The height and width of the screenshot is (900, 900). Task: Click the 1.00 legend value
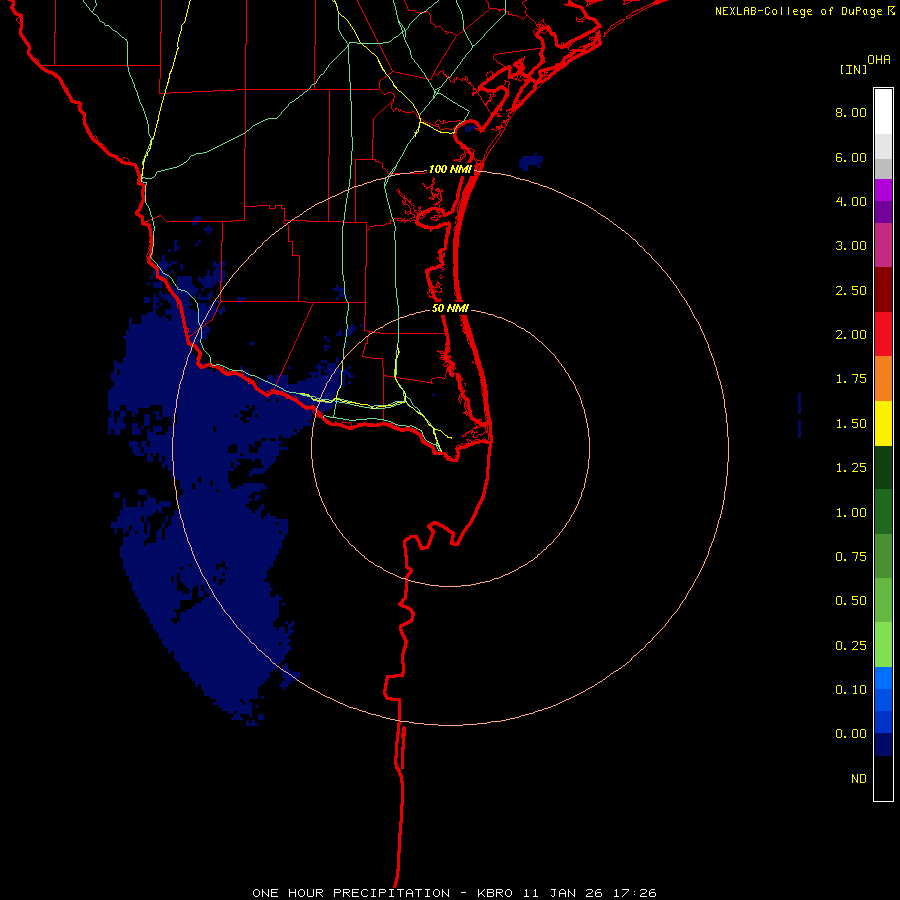coord(851,513)
